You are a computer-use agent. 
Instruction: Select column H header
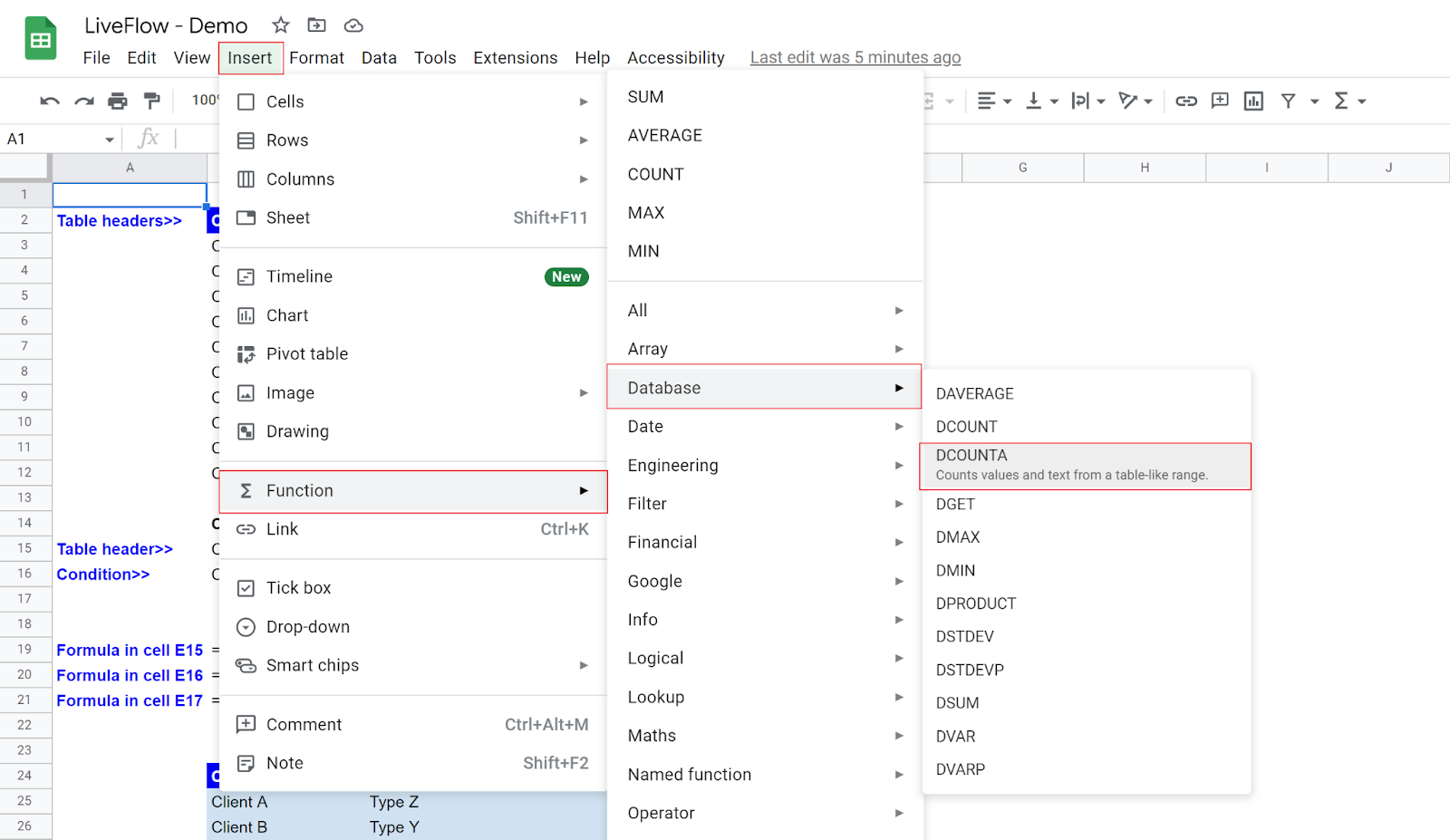pyautogui.click(x=1145, y=168)
